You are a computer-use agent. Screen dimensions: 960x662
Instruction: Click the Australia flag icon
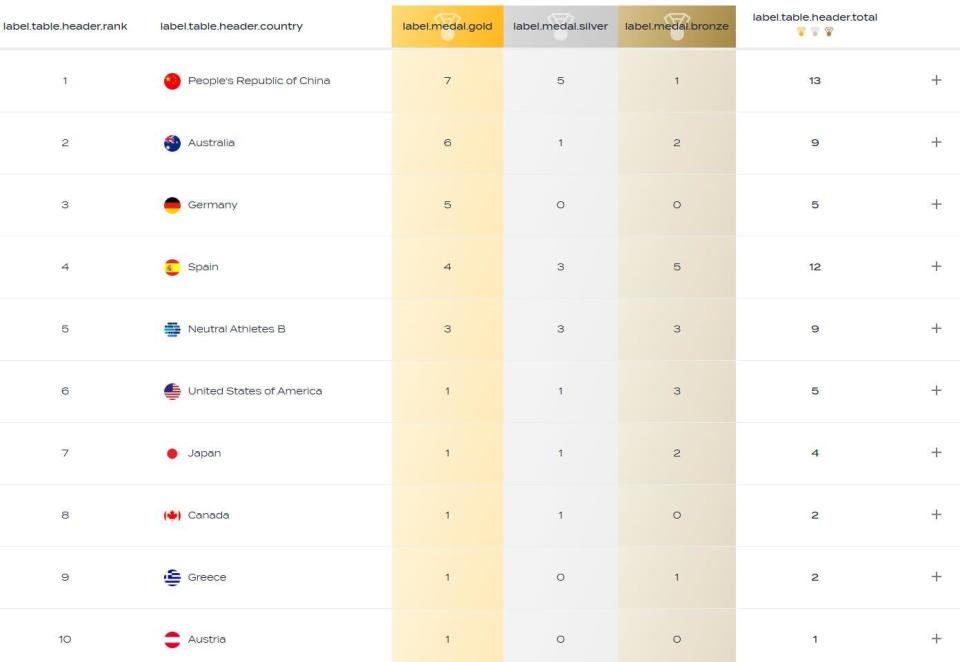click(x=172, y=143)
